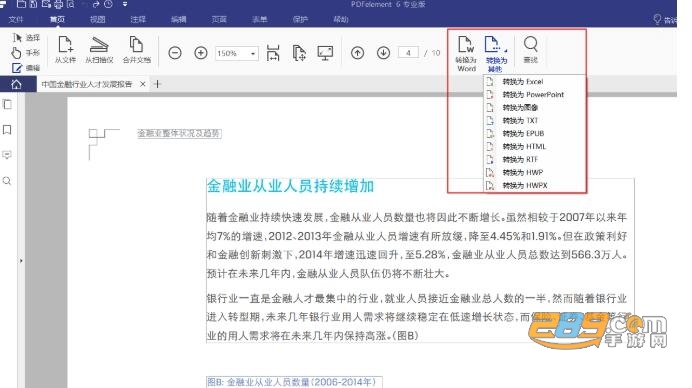Viewport: 692px width, 388px height.
Task: Zoom out with the minus icon
Action: (175, 53)
